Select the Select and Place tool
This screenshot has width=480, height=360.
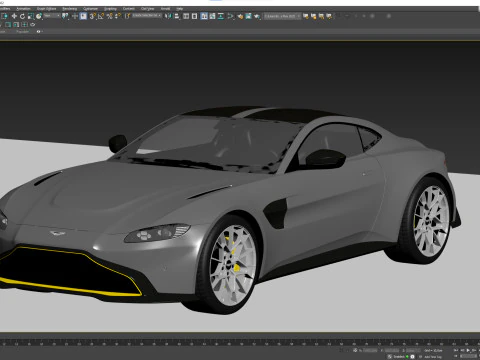39,16
